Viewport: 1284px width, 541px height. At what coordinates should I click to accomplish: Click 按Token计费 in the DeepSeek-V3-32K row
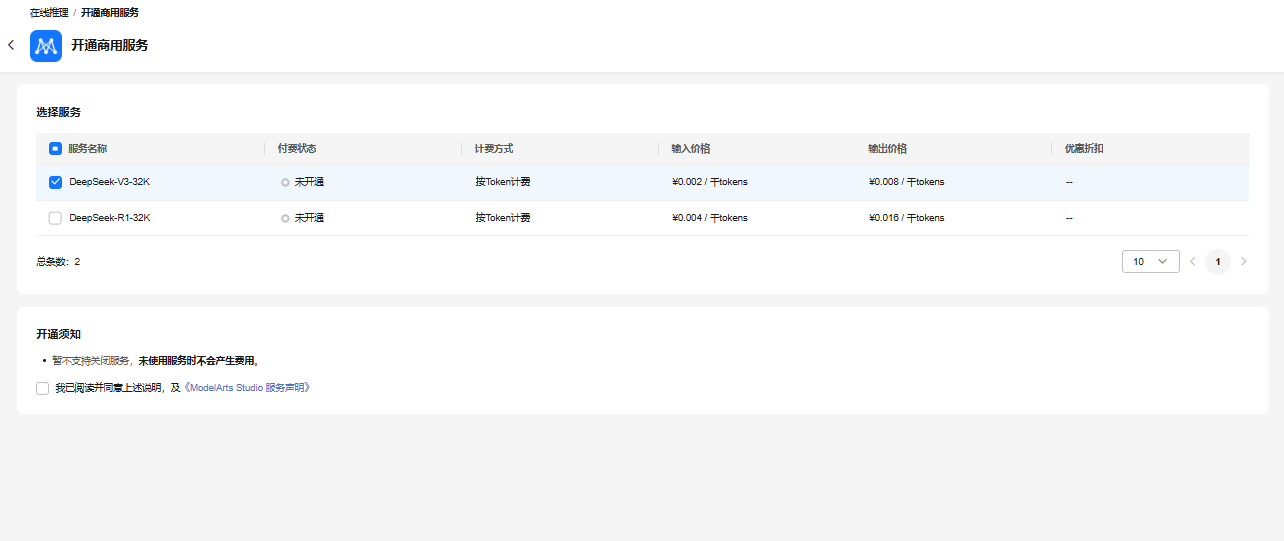[503, 182]
